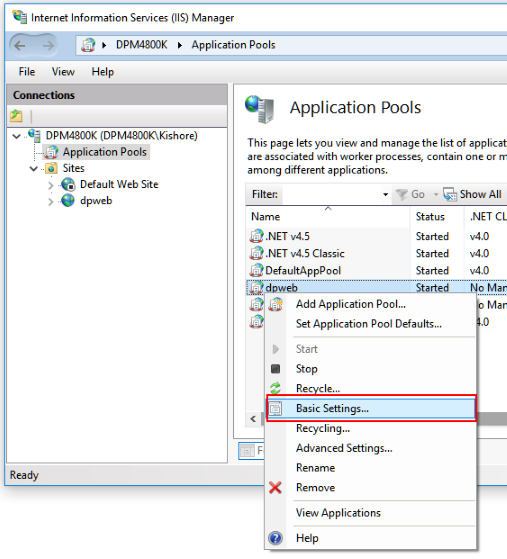Click the back navigation arrow
The width and height of the screenshot is (507, 559).
pyautogui.click(x=20, y=45)
